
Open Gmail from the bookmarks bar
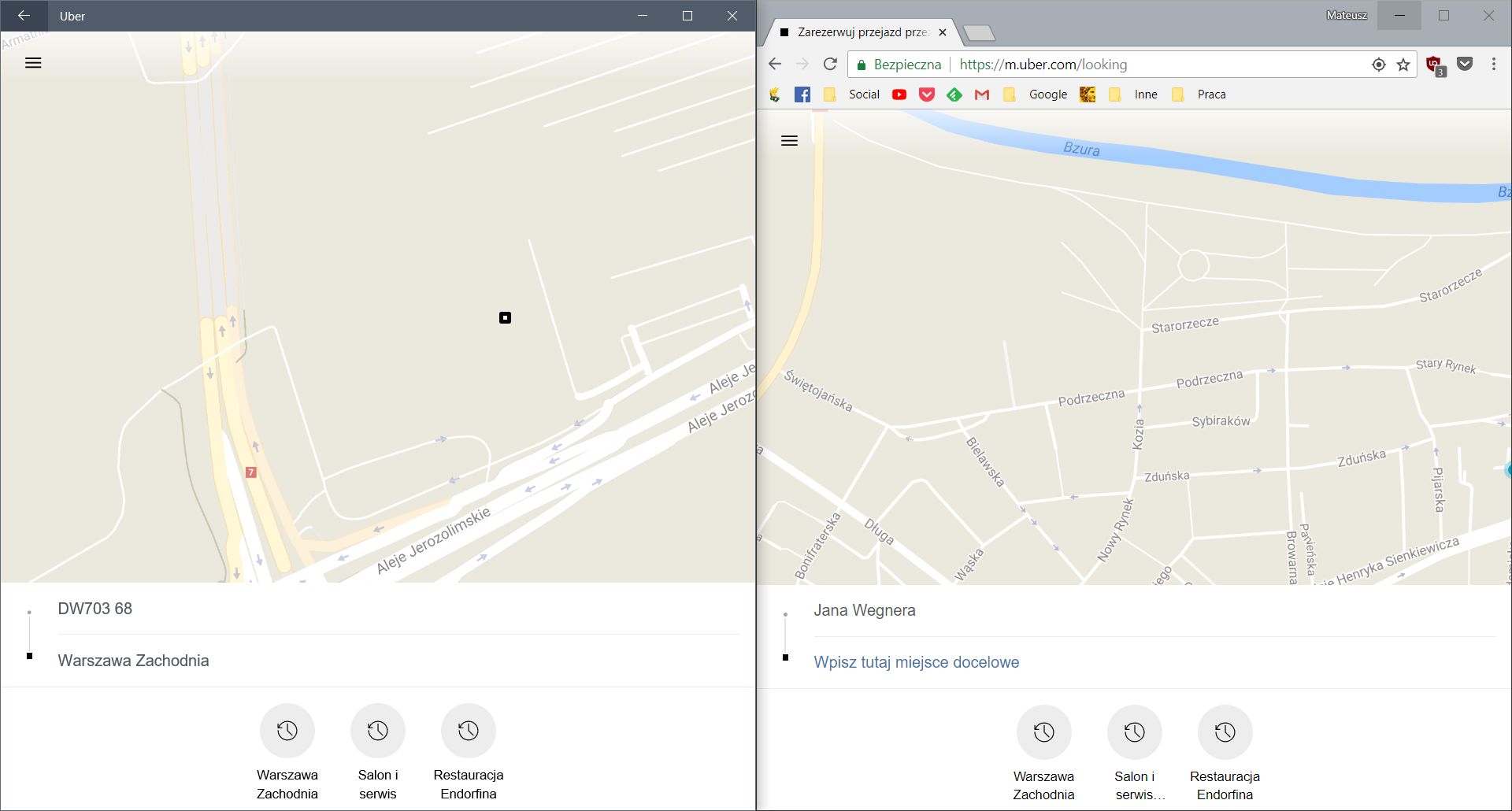(x=981, y=94)
